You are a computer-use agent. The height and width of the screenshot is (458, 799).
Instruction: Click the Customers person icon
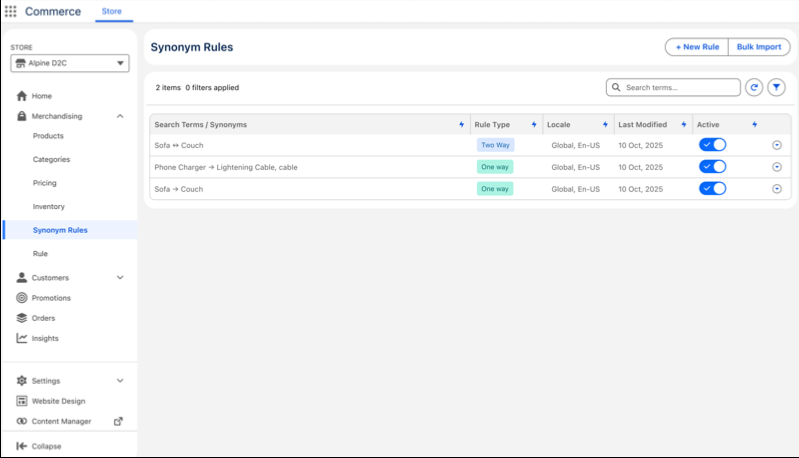(x=21, y=278)
